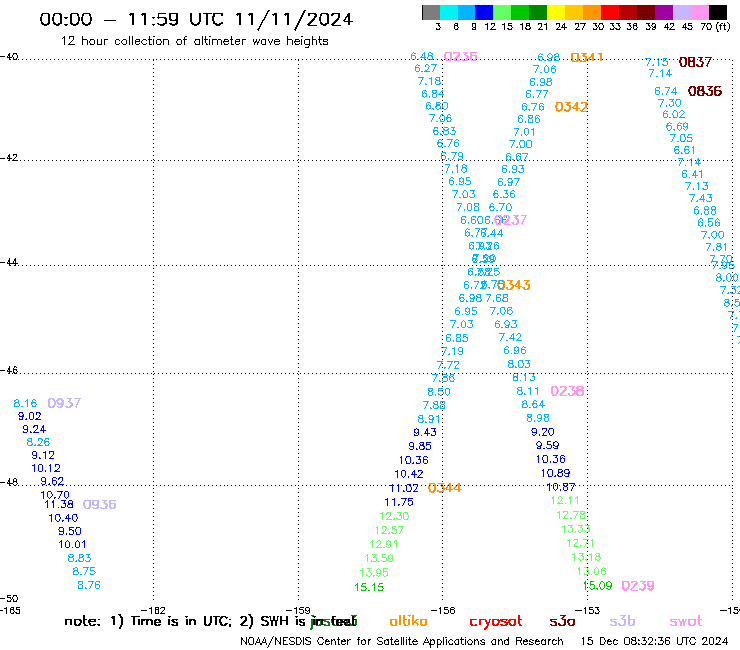Click the wave height value 8.03
Screen dimensions: 740x650
(x=519, y=364)
